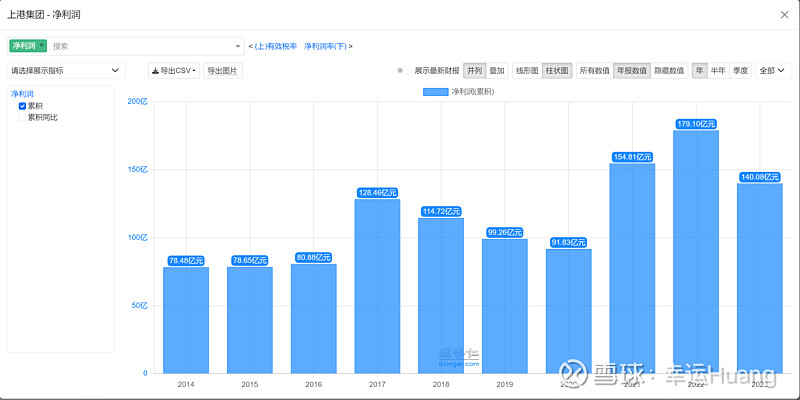Switch to 柱状图 chart type
Screen dimensions: 800x400
coord(557,71)
